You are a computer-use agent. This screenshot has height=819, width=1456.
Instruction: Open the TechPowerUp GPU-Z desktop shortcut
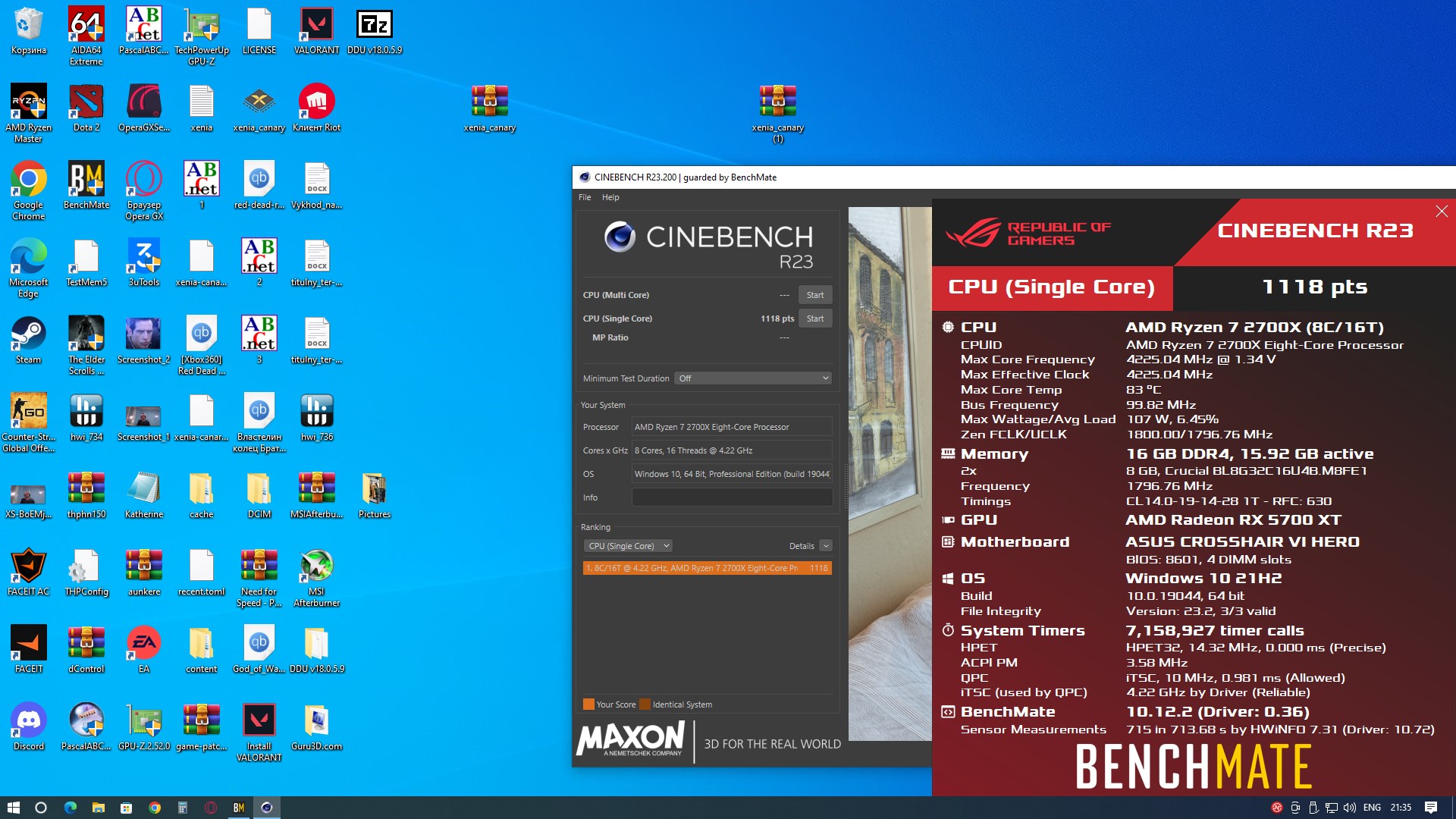point(201,36)
